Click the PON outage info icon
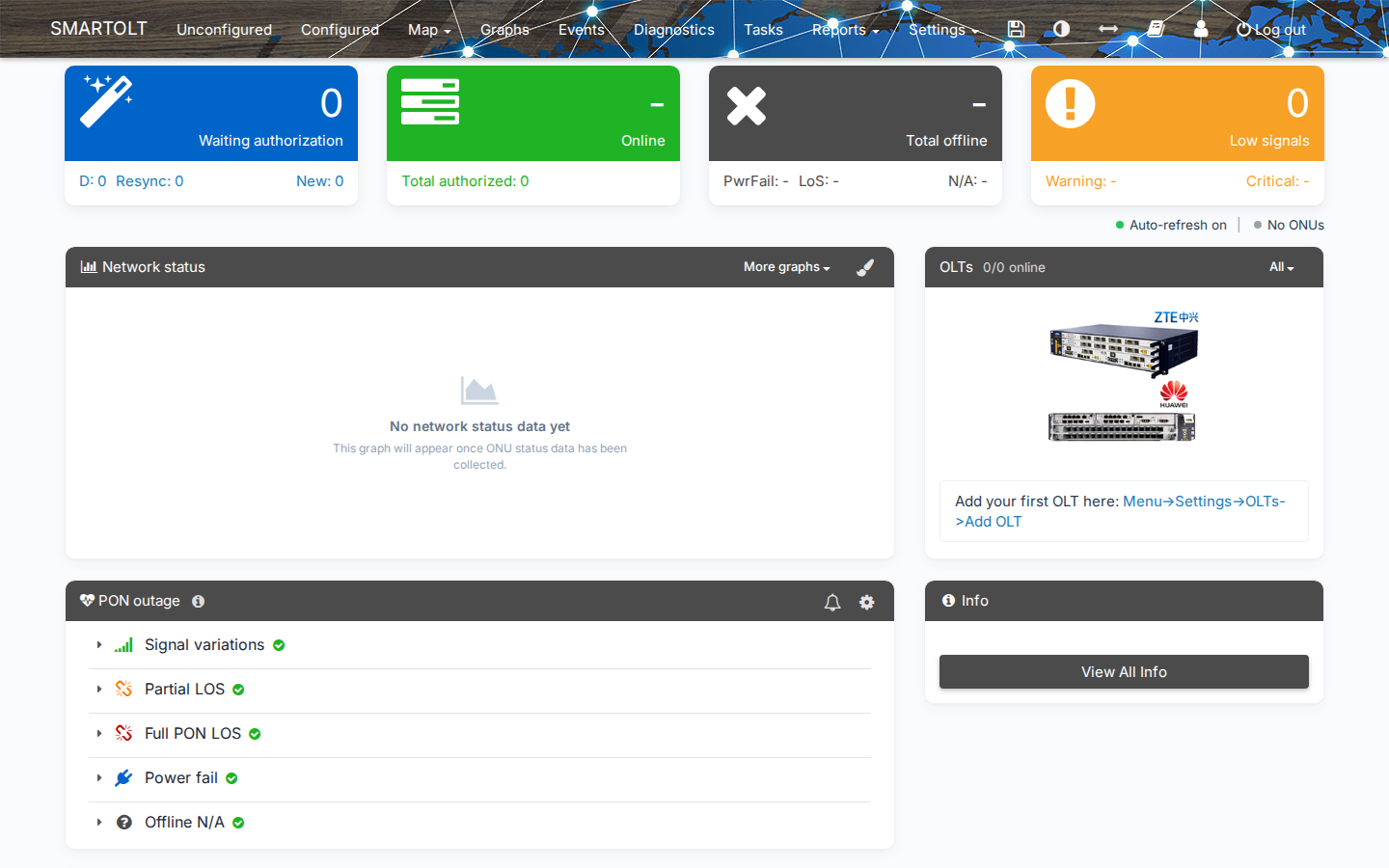The height and width of the screenshot is (868, 1389). click(198, 601)
